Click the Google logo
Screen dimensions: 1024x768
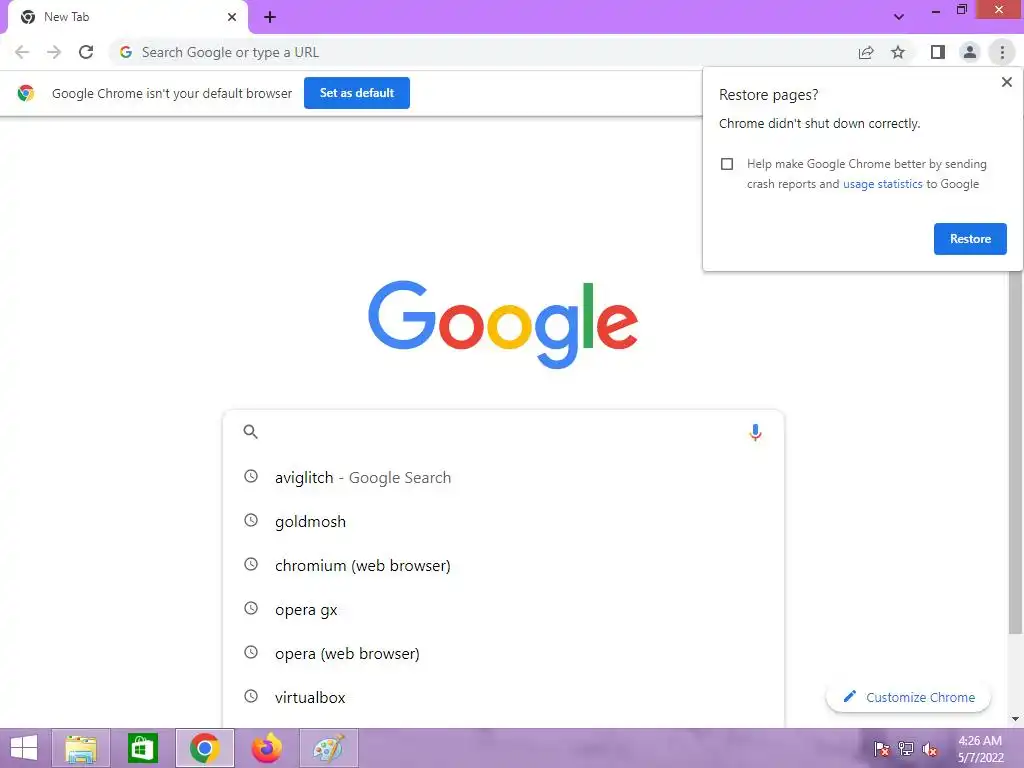503,325
